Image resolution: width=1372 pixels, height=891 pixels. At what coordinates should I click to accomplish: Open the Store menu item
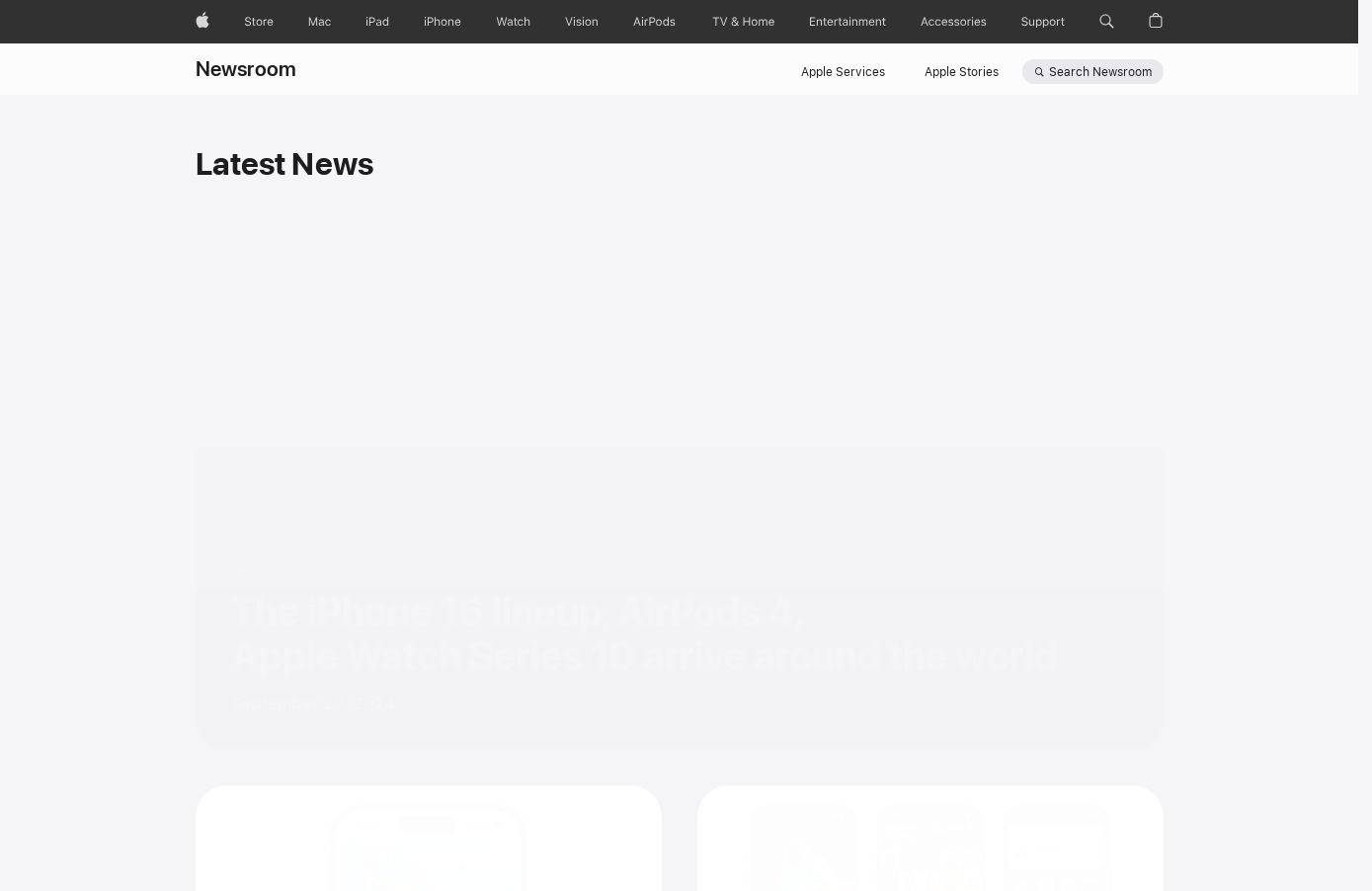(259, 22)
